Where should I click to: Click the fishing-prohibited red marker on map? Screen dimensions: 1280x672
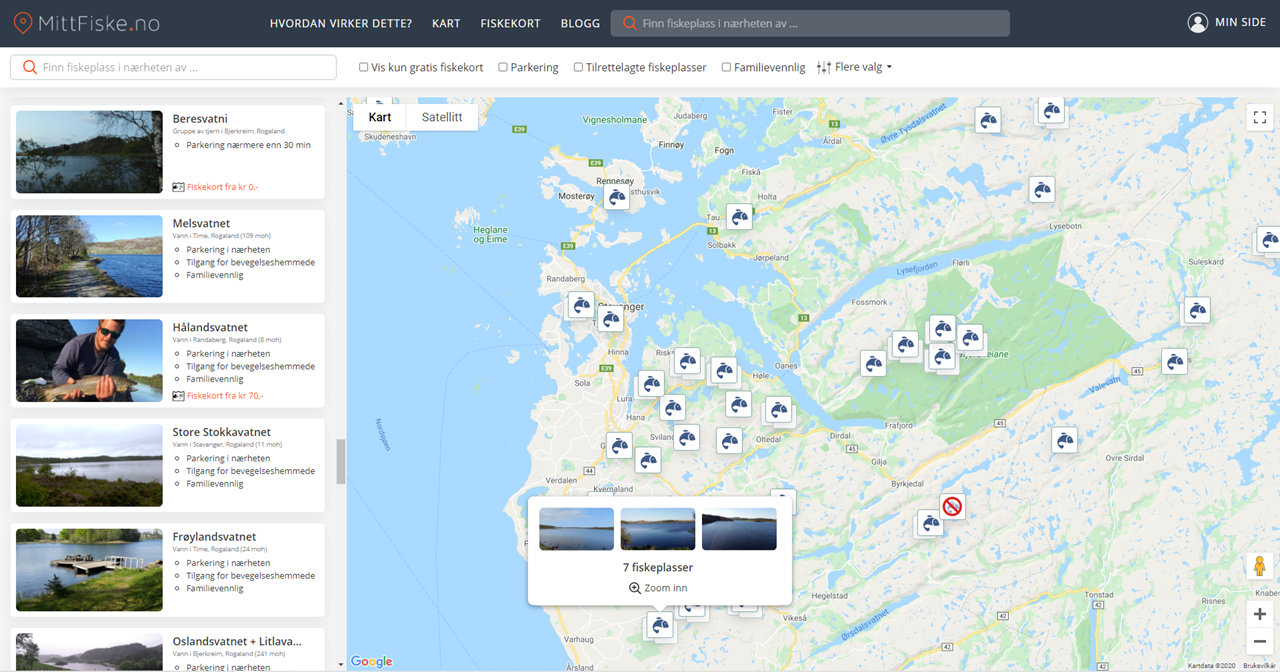[952, 507]
